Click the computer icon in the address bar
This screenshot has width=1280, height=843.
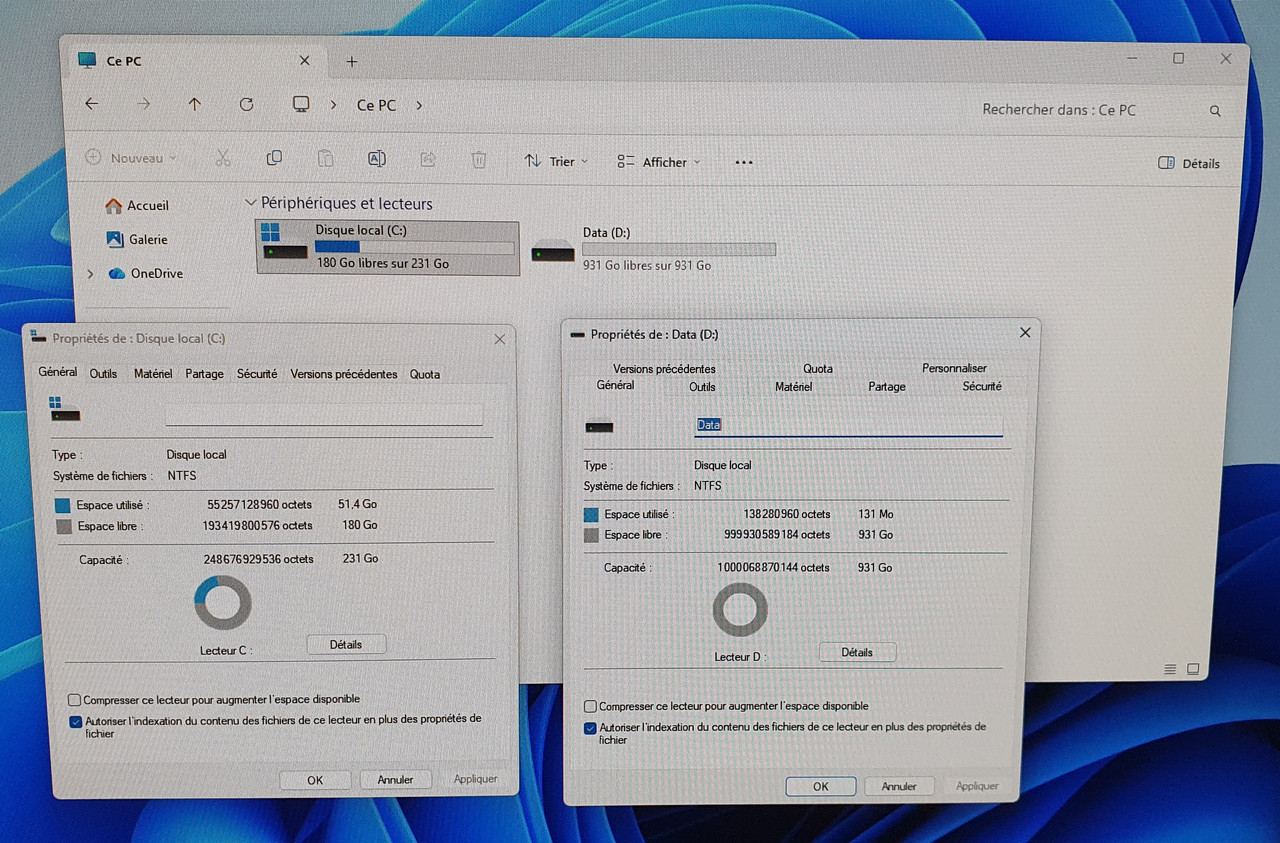[x=300, y=104]
